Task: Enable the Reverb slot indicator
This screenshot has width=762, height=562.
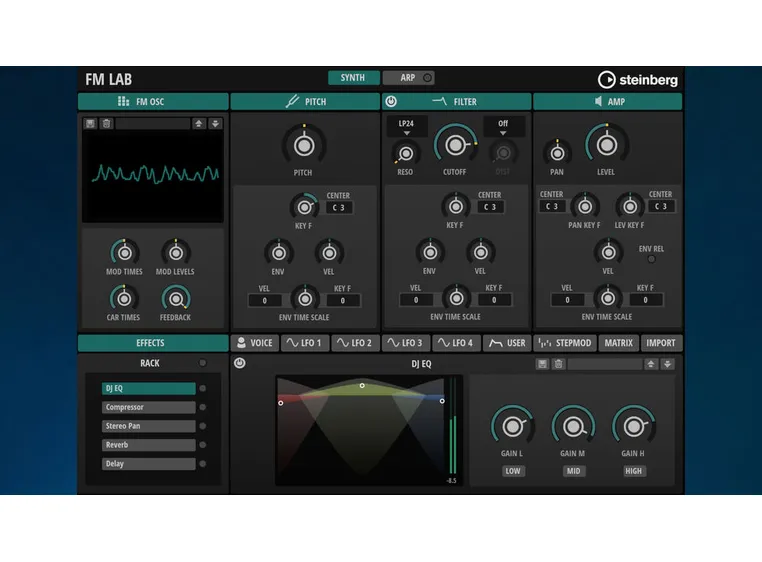Action: tap(203, 444)
